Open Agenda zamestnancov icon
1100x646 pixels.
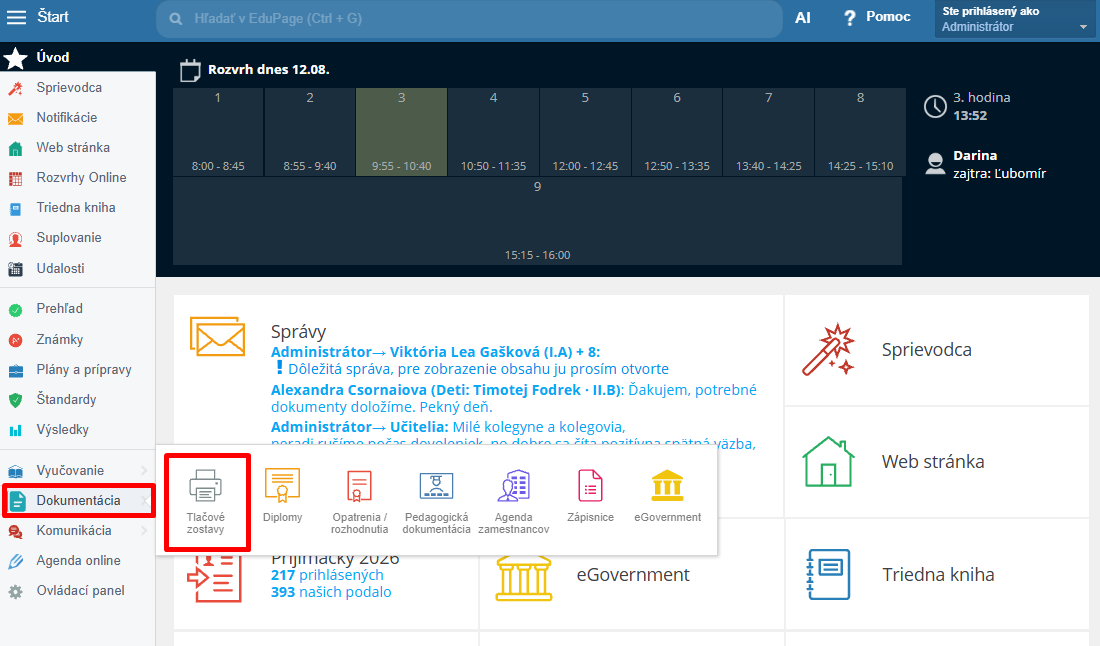514,485
